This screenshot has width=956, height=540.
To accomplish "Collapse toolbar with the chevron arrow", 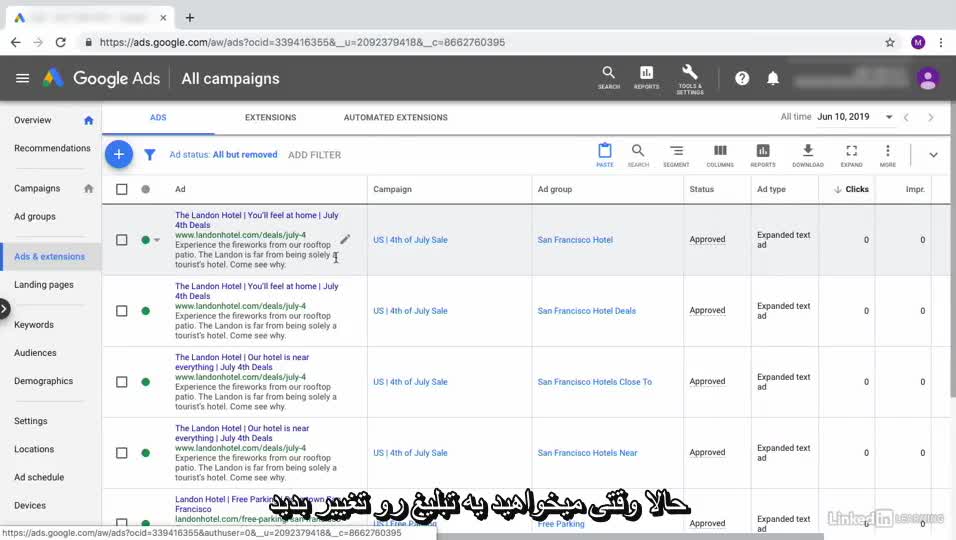I will click(x=933, y=155).
